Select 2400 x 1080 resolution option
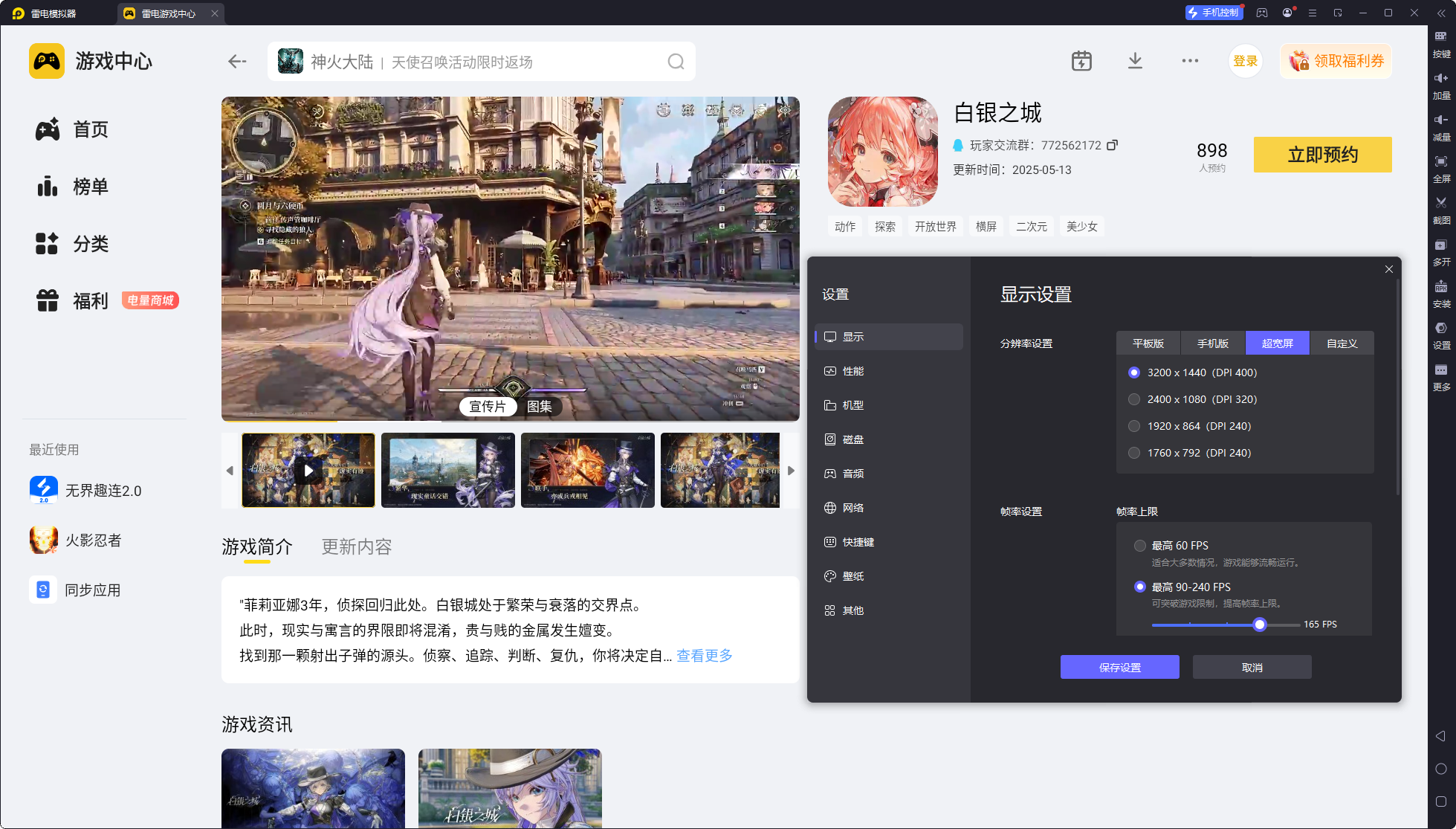This screenshot has width=1456, height=829. coord(1134,399)
